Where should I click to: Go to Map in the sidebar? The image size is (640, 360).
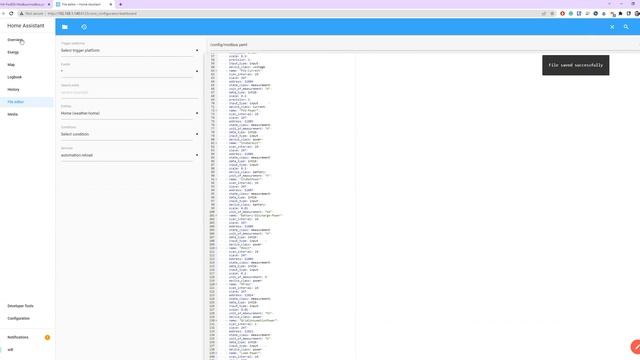tap(27, 64)
